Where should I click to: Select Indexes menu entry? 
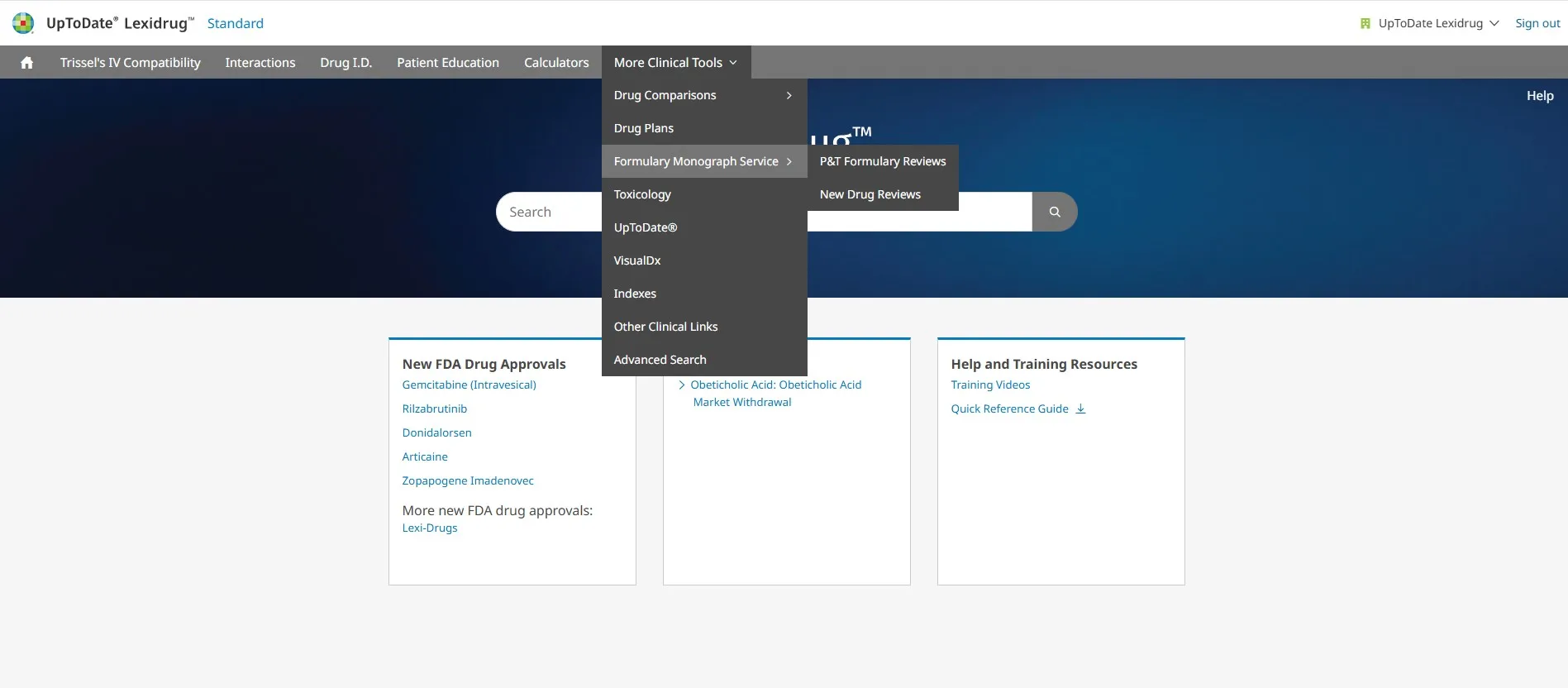[704, 294]
